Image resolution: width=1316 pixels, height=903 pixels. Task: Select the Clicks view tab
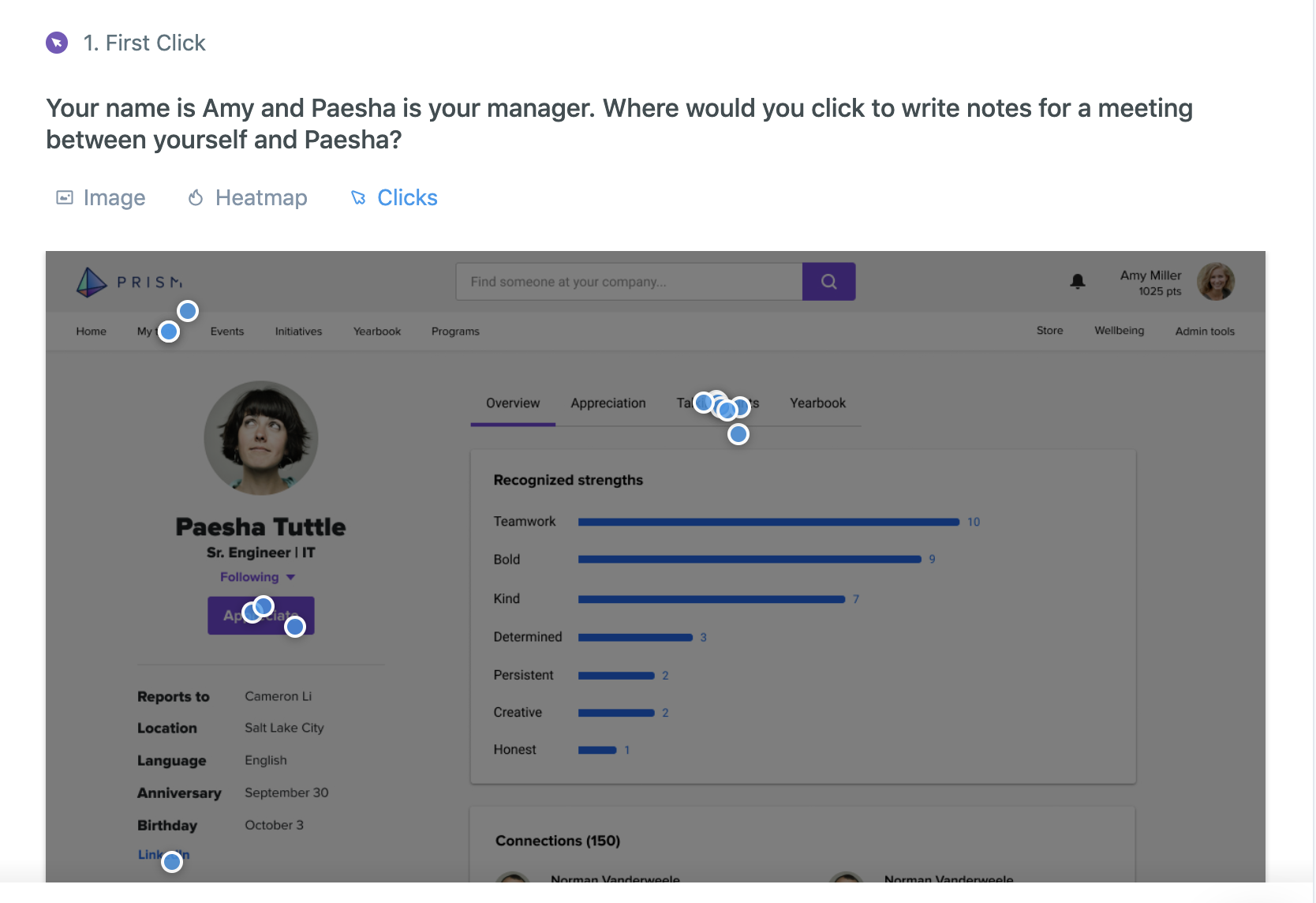[x=394, y=197]
